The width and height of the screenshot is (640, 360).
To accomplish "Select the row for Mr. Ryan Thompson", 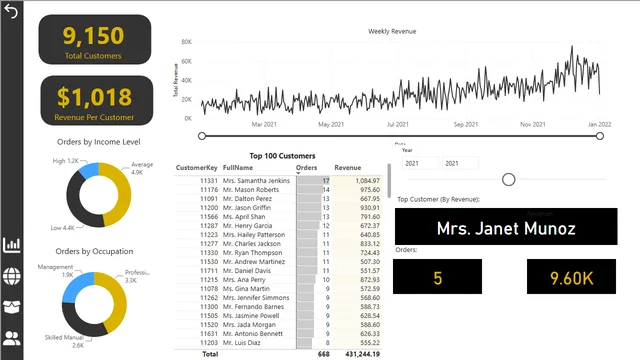I will click(x=278, y=253).
